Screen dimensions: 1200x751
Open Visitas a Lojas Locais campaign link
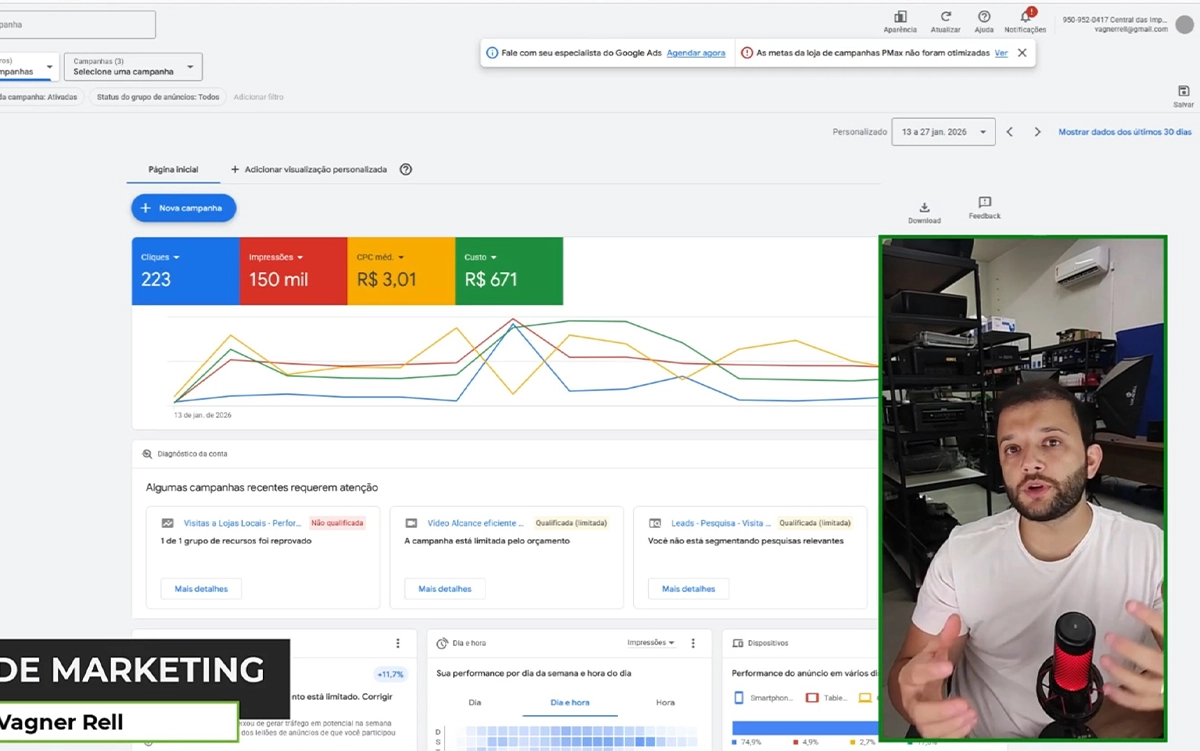[x=242, y=523]
